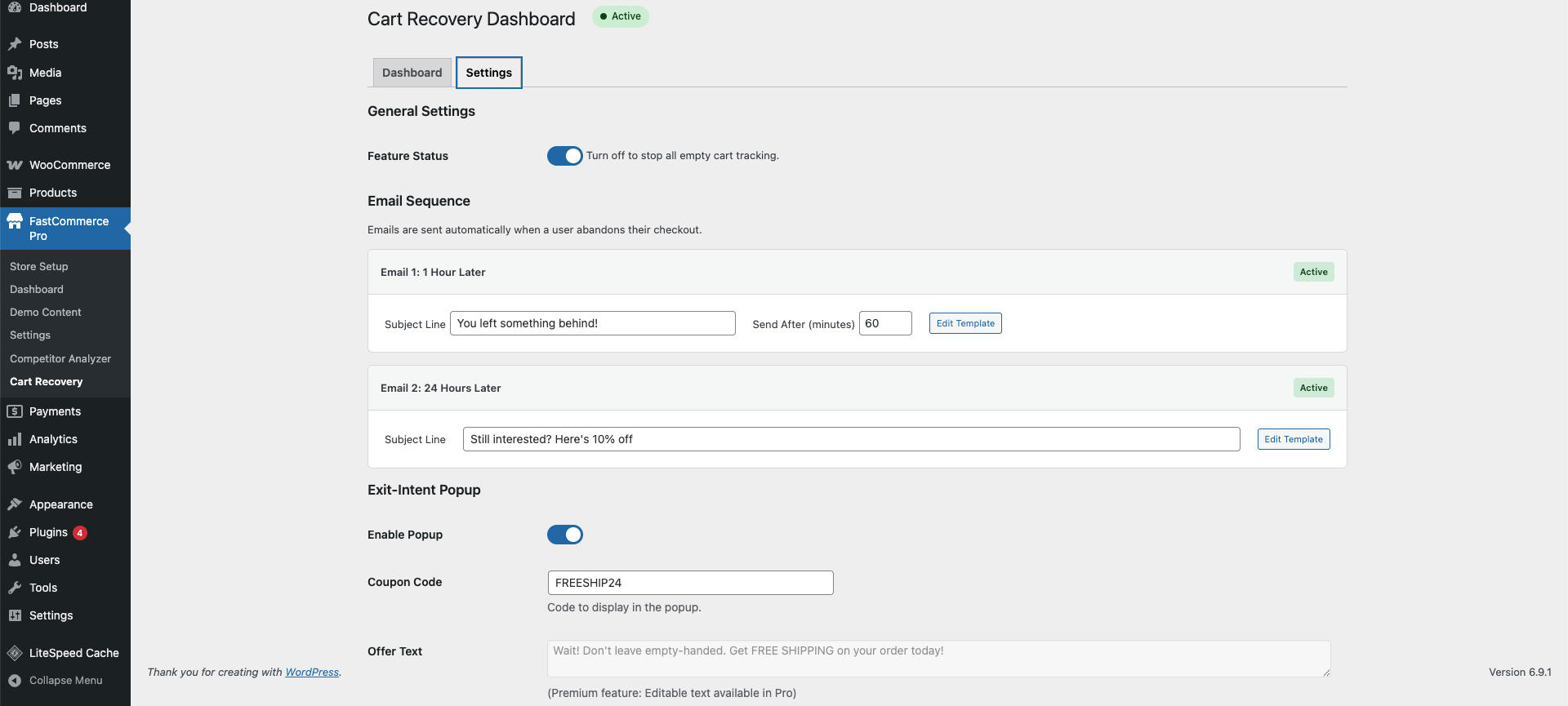The height and width of the screenshot is (706, 1568).
Task: Click the Posts pushpin icon
Action: pyautogui.click(x=15, y=44)
